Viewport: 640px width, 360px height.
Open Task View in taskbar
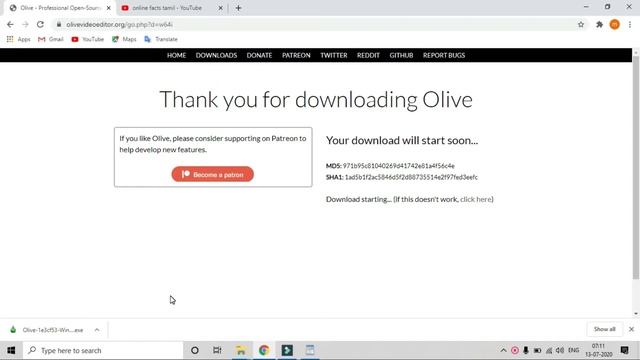click(217, 350)
